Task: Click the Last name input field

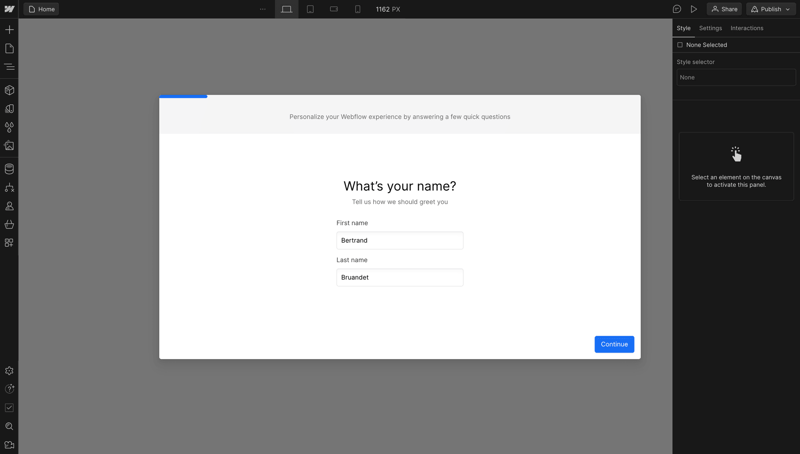Action: 400,278
